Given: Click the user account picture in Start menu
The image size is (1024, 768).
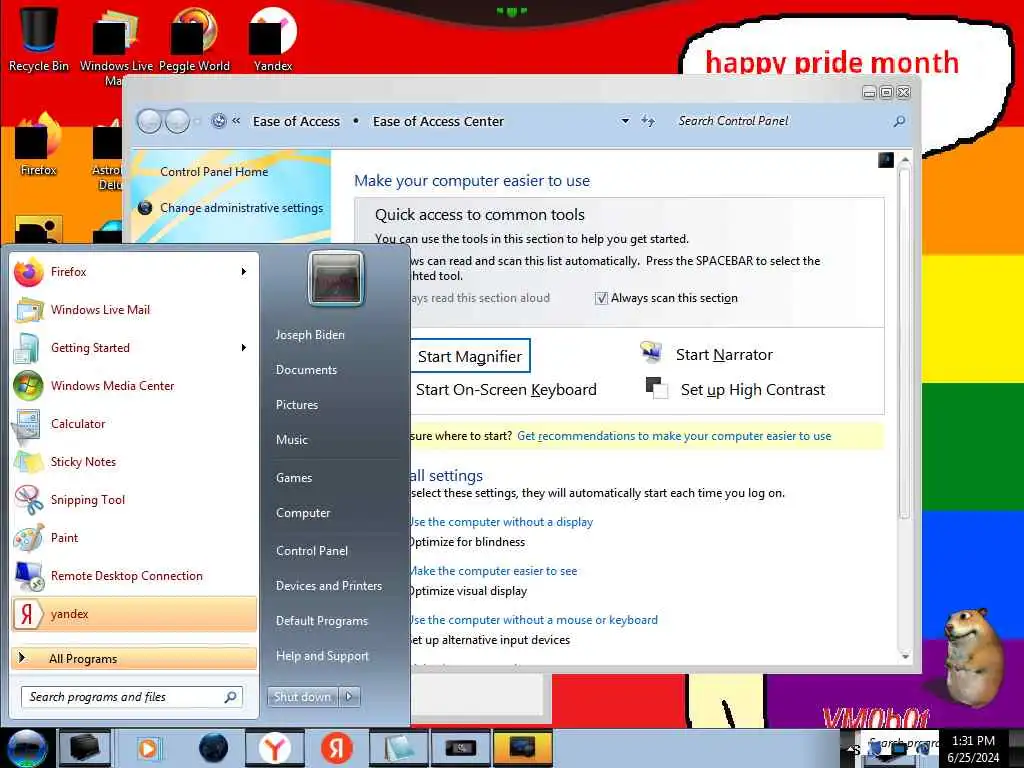Looking at the screenshot, I should click(336, 278).
